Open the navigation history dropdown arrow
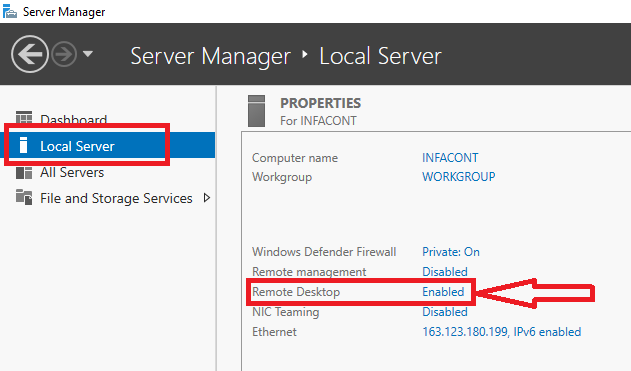This screenshot has height=371, width=631. (88, 53)
